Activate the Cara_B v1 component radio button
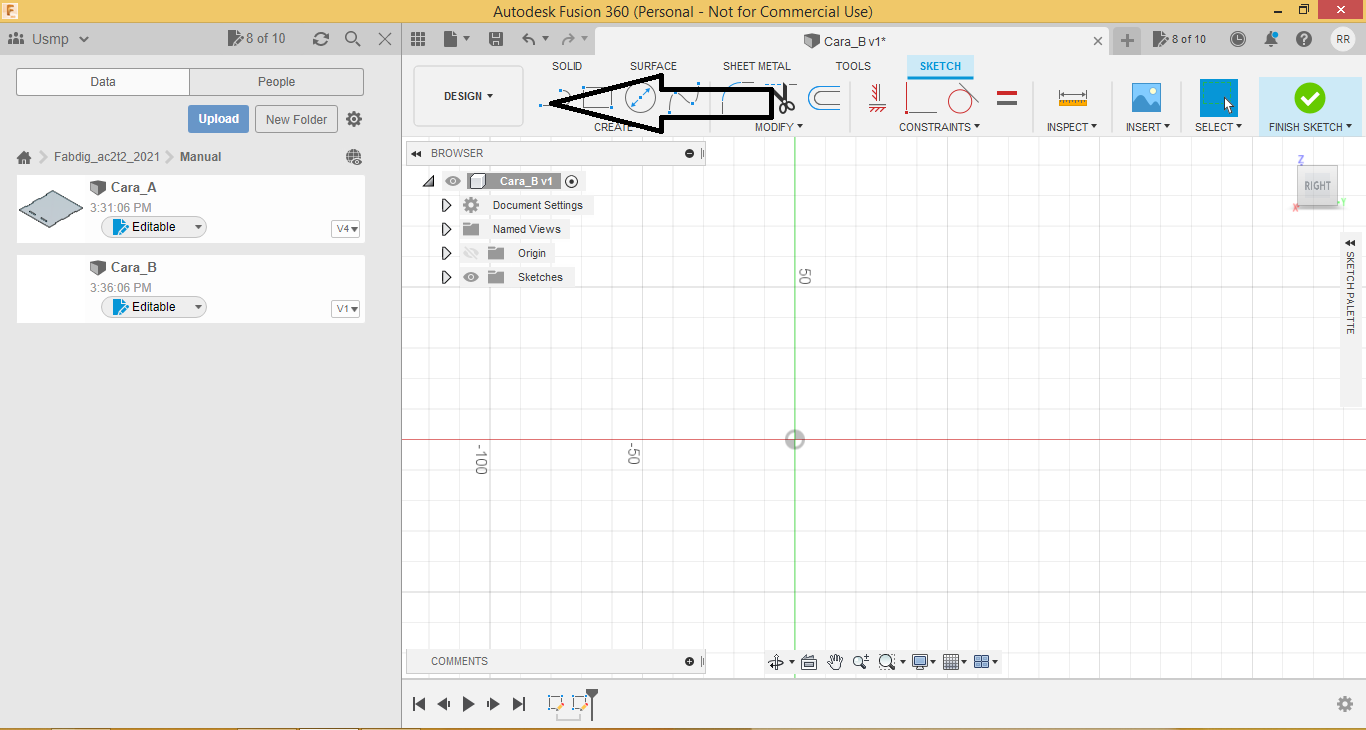The image size is (1366, 730). click(x=572, y=181)
